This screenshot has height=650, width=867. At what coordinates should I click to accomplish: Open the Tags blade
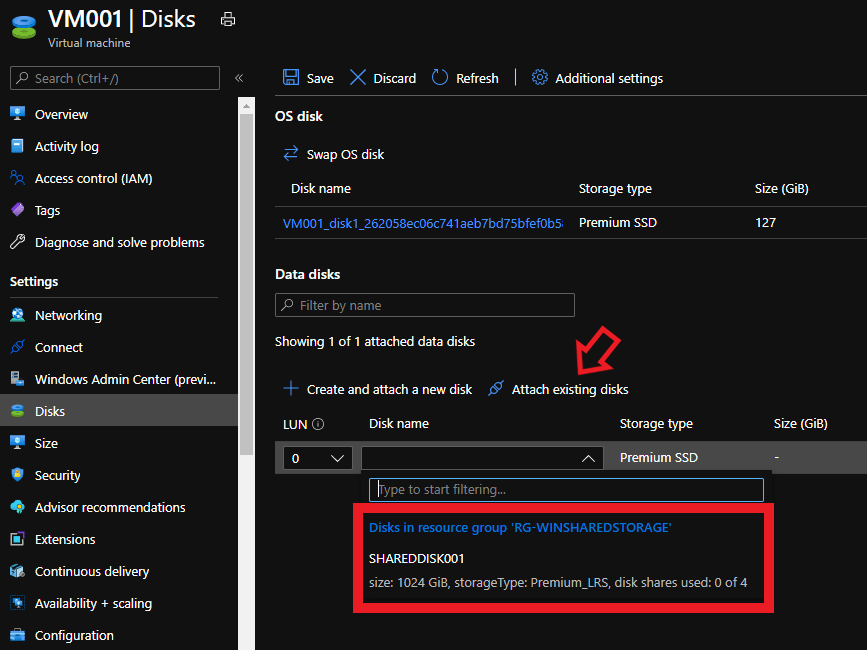[x=47, y=210]
